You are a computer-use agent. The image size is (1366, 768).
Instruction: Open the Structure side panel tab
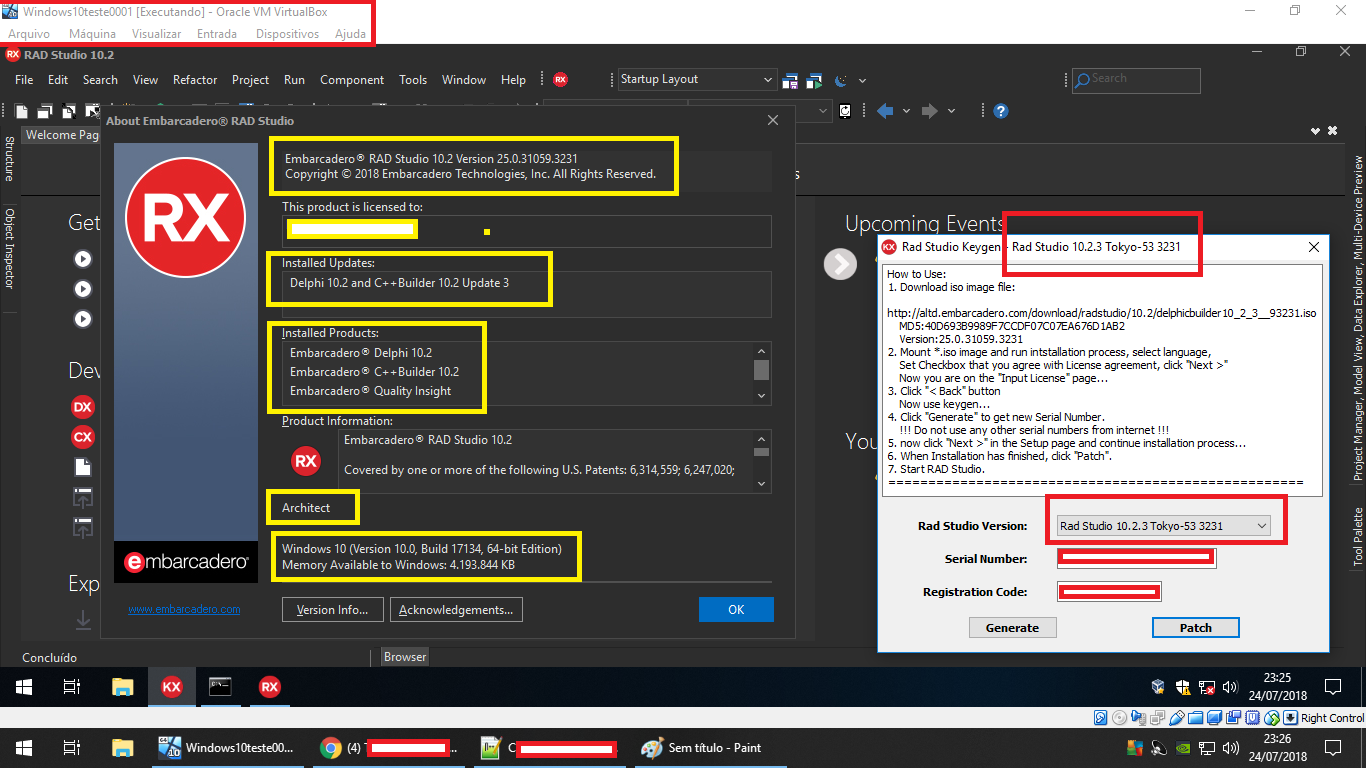9,160
